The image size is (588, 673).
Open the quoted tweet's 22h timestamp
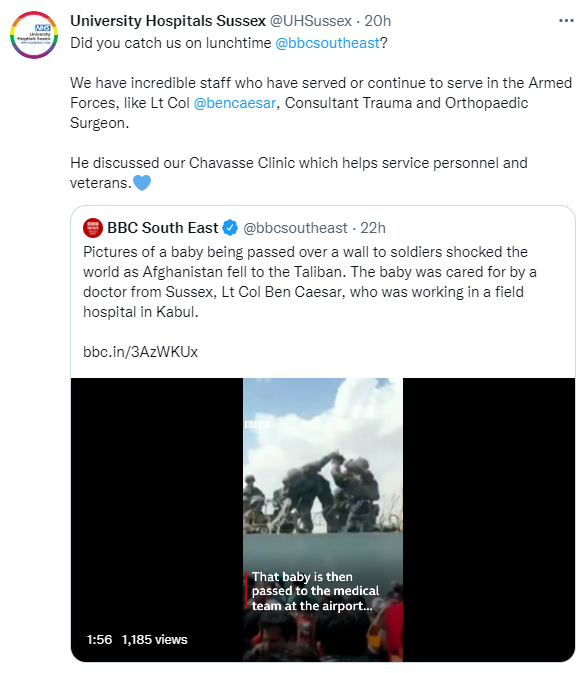click(x=373, y=228)
